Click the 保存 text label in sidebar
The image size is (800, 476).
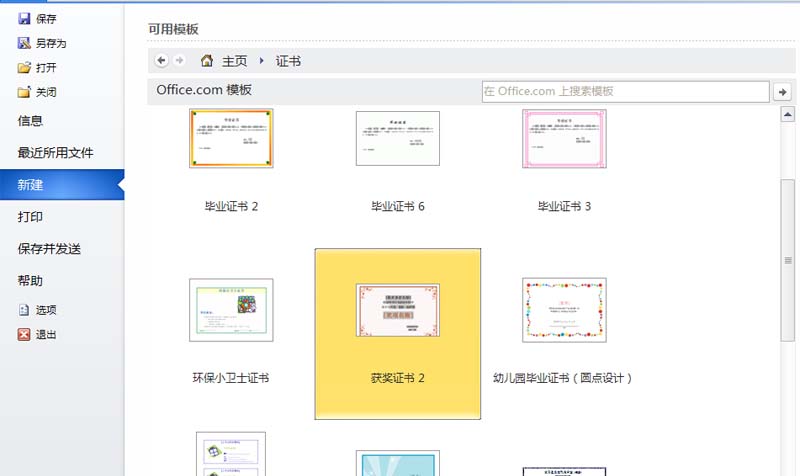pyautogui.click(x=46, y=19)
